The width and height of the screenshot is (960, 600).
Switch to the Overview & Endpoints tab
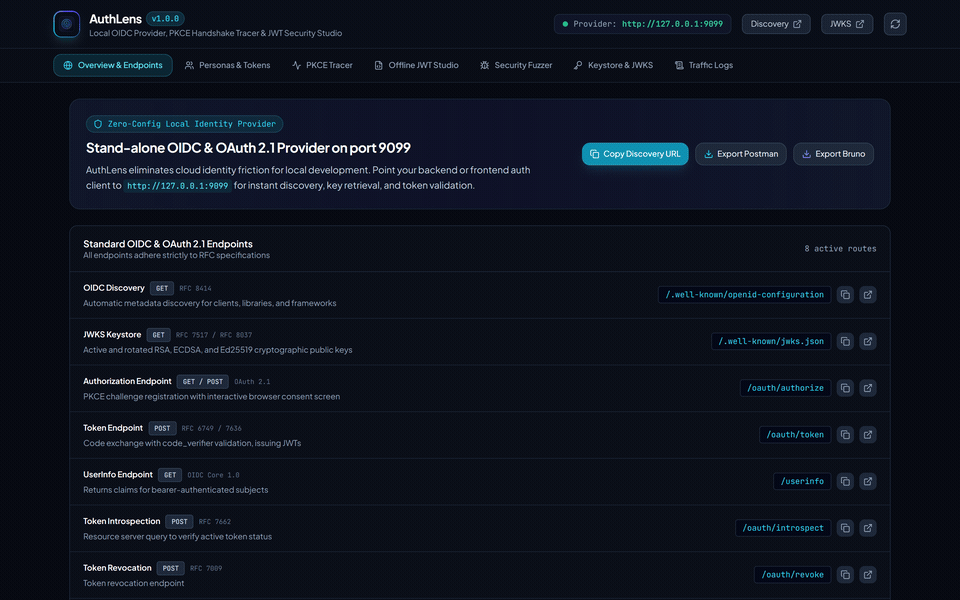tap(113, 65)
